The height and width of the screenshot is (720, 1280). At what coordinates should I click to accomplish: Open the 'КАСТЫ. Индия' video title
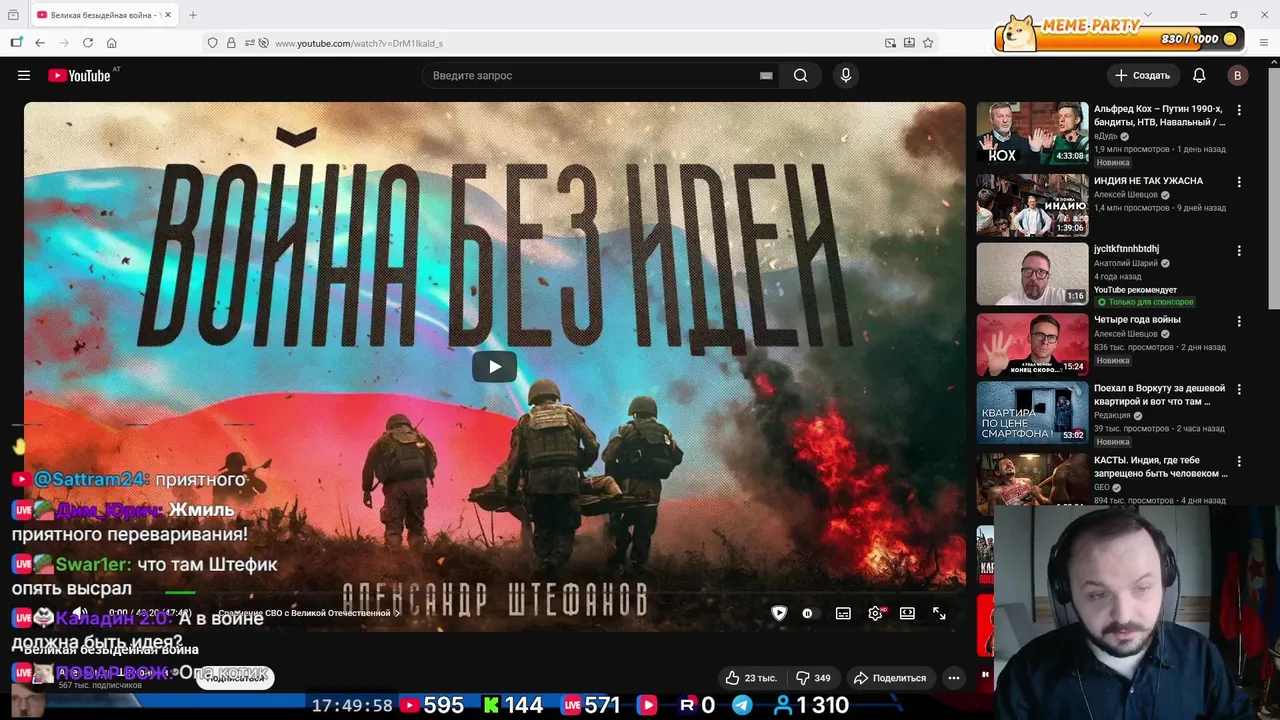[1160, 466]
